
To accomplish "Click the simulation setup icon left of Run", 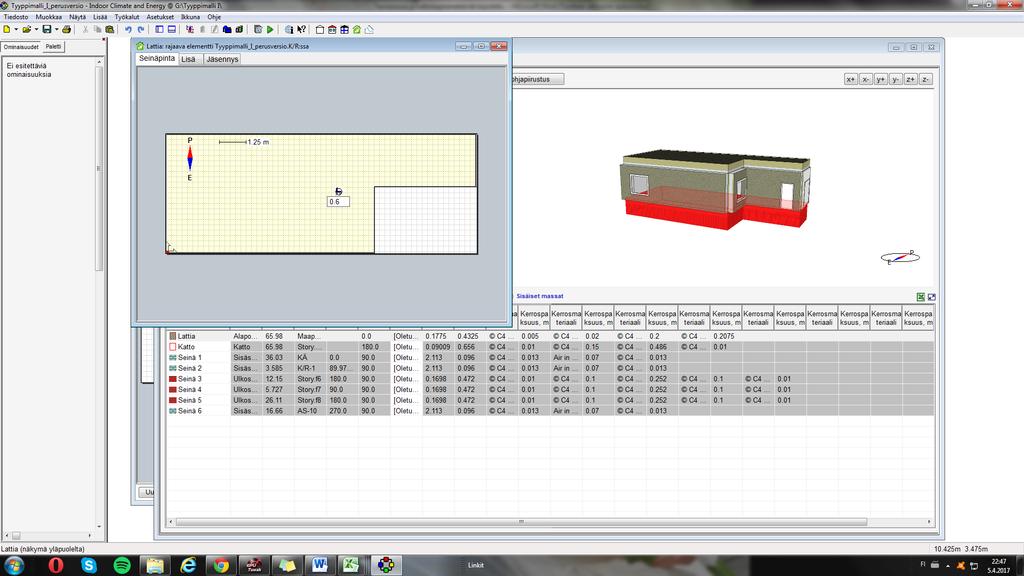I will click(x=258, y=29).
